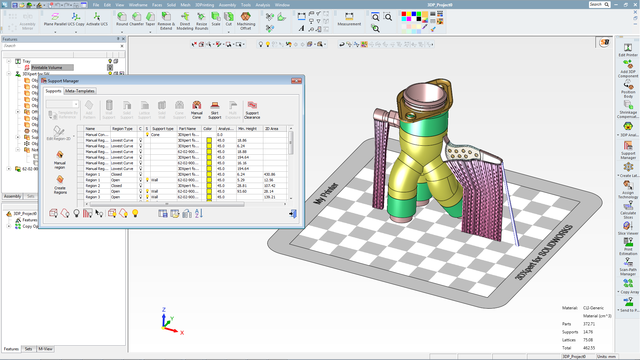Open the template dropdown in Support Manager

click(x=76, y=104)
